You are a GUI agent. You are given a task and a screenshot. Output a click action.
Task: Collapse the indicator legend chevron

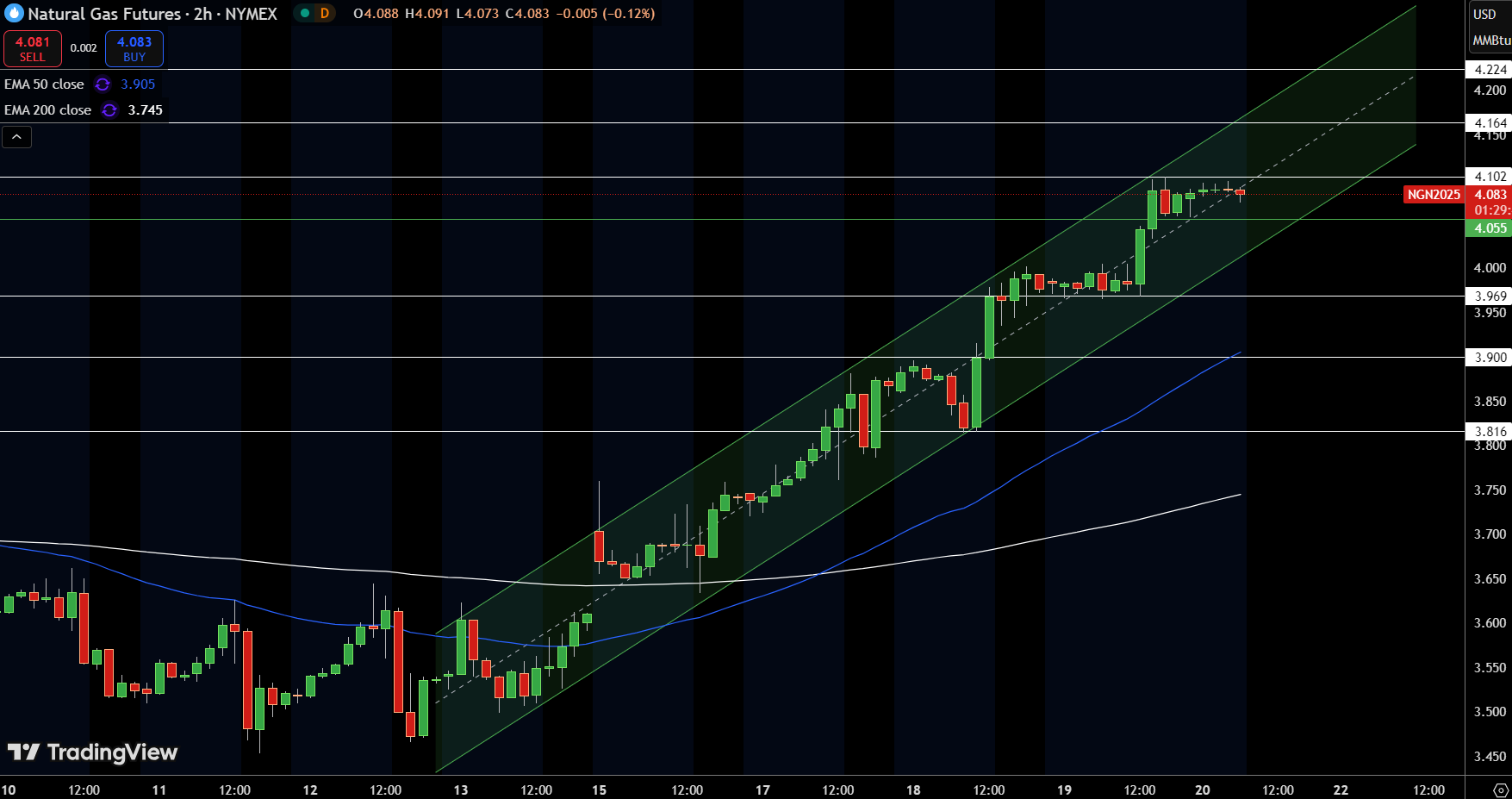point(16,136)
